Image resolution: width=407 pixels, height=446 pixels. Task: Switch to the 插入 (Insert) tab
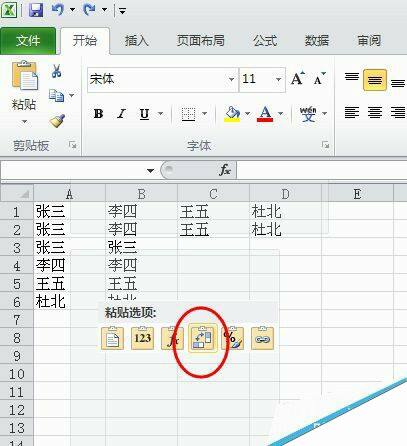136,41
